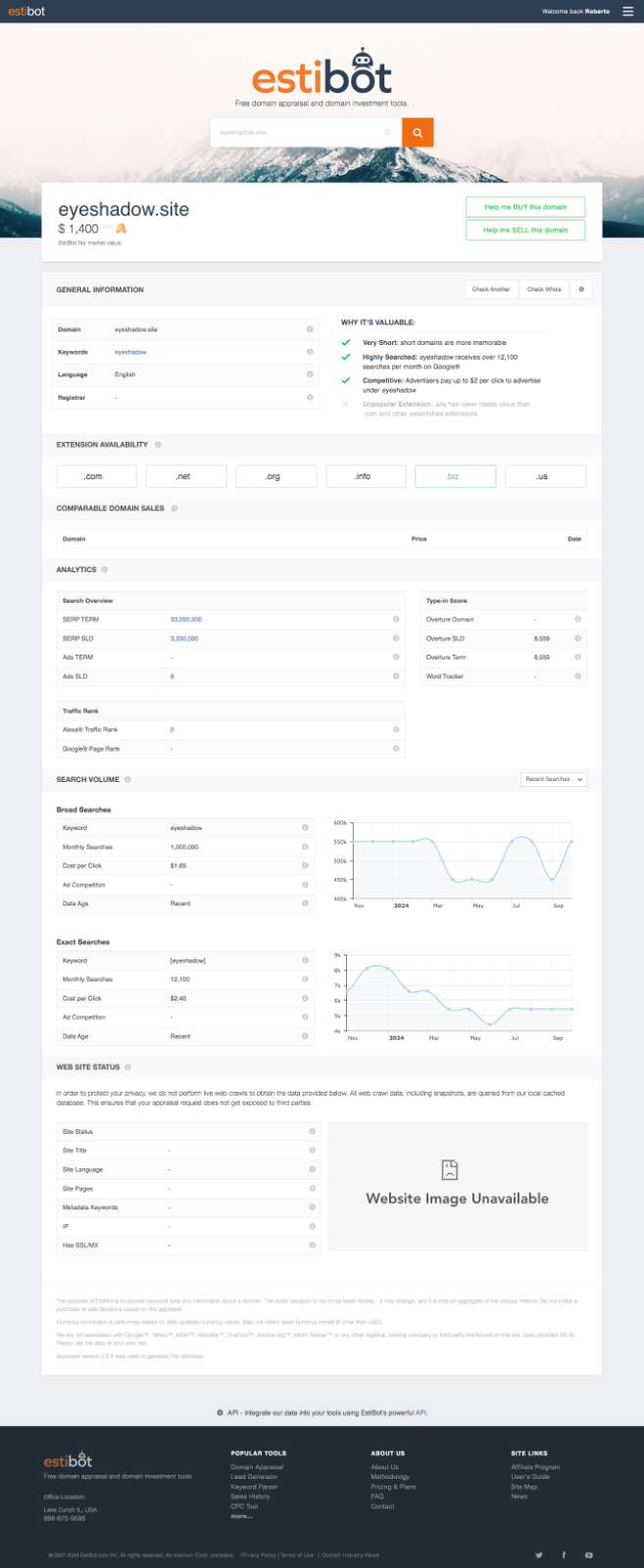
Task: Open the YouTube icon in footer
Action: click(589, 1555)
